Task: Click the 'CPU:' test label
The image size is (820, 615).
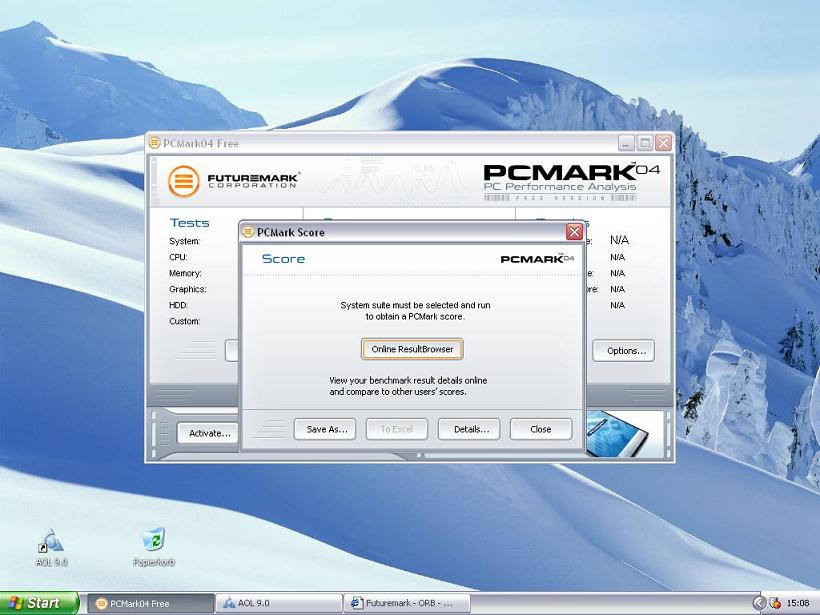Action: point(178,257)
